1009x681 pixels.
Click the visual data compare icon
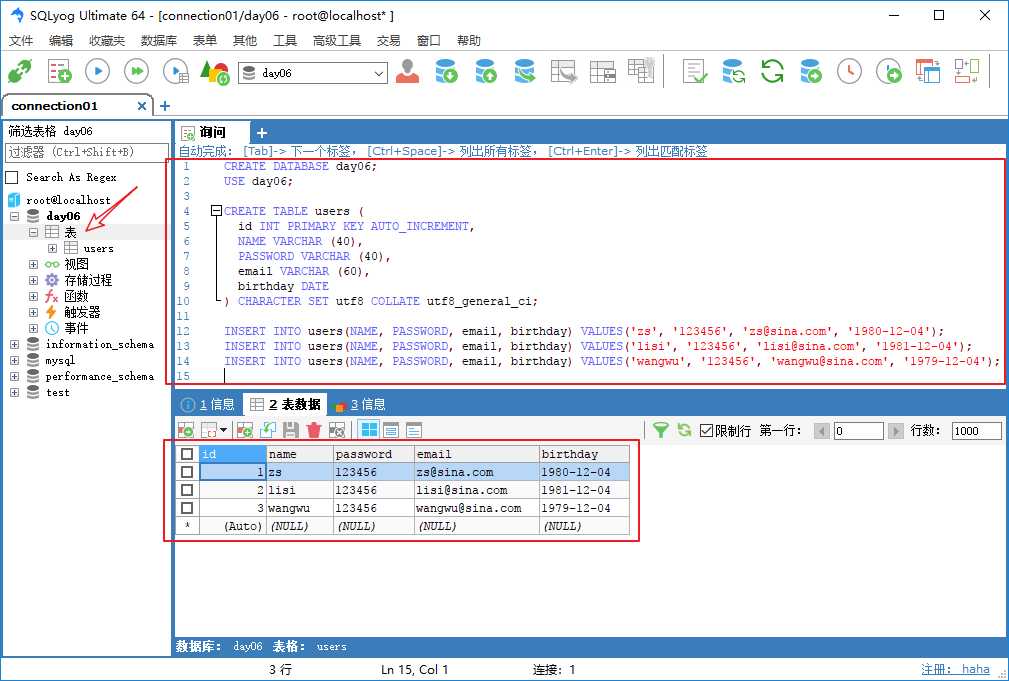[927, 71]
